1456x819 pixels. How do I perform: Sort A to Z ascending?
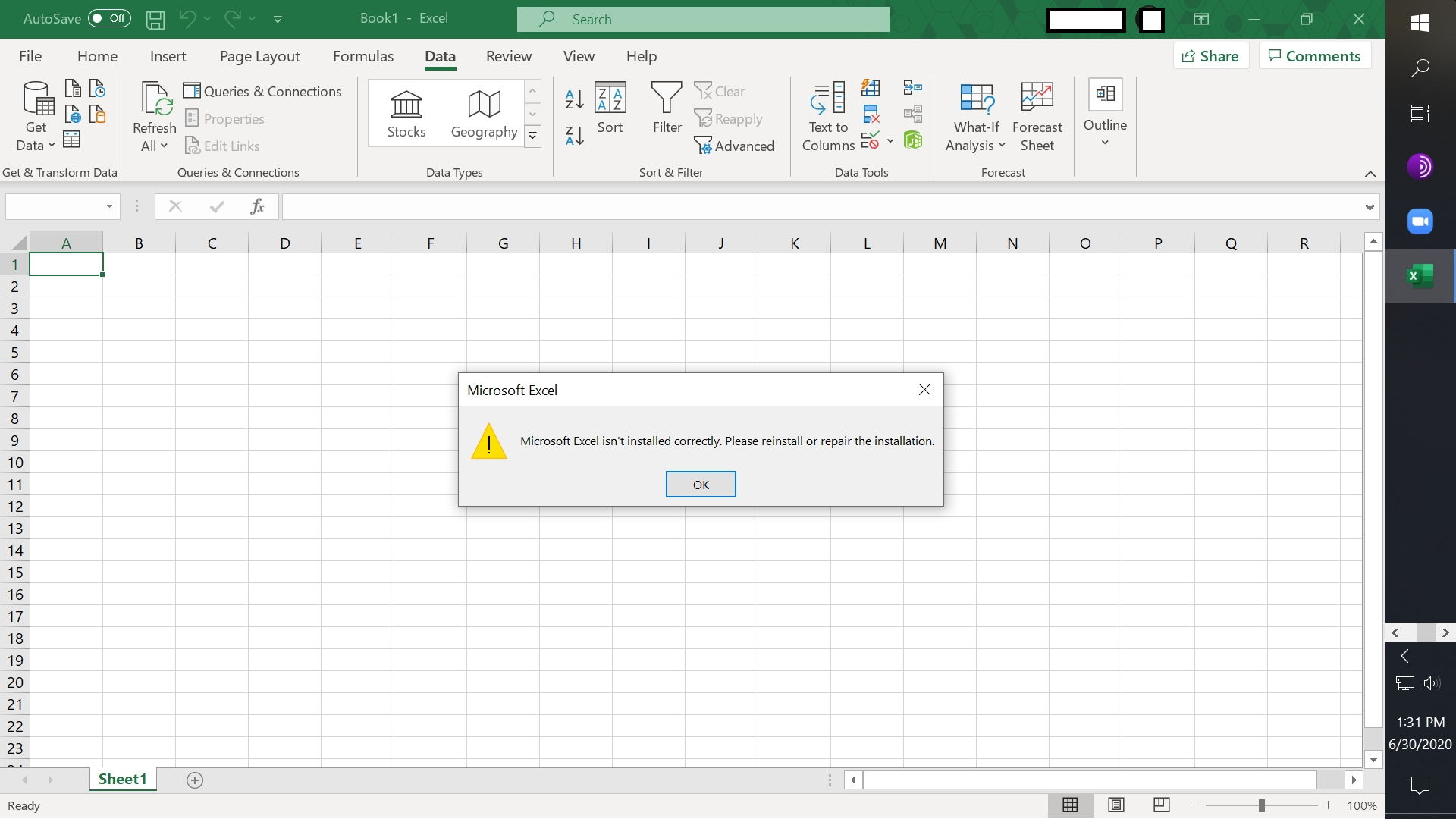point(575,99)
